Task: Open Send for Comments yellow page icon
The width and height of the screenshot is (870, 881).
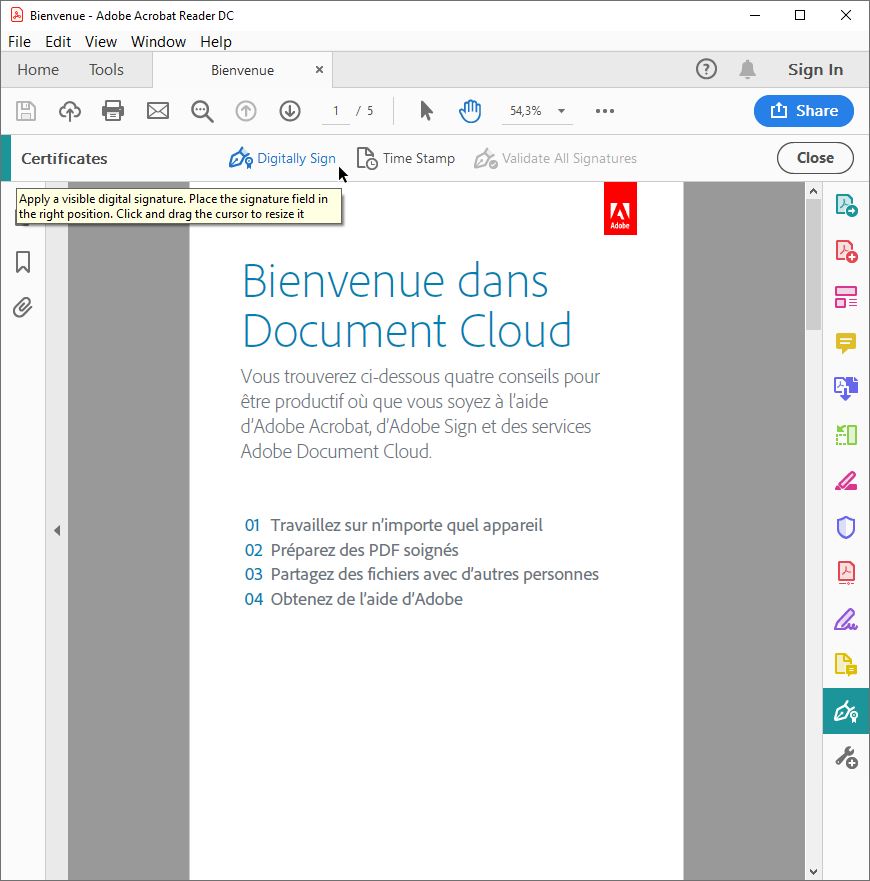Action: click(x=846, y=665)
